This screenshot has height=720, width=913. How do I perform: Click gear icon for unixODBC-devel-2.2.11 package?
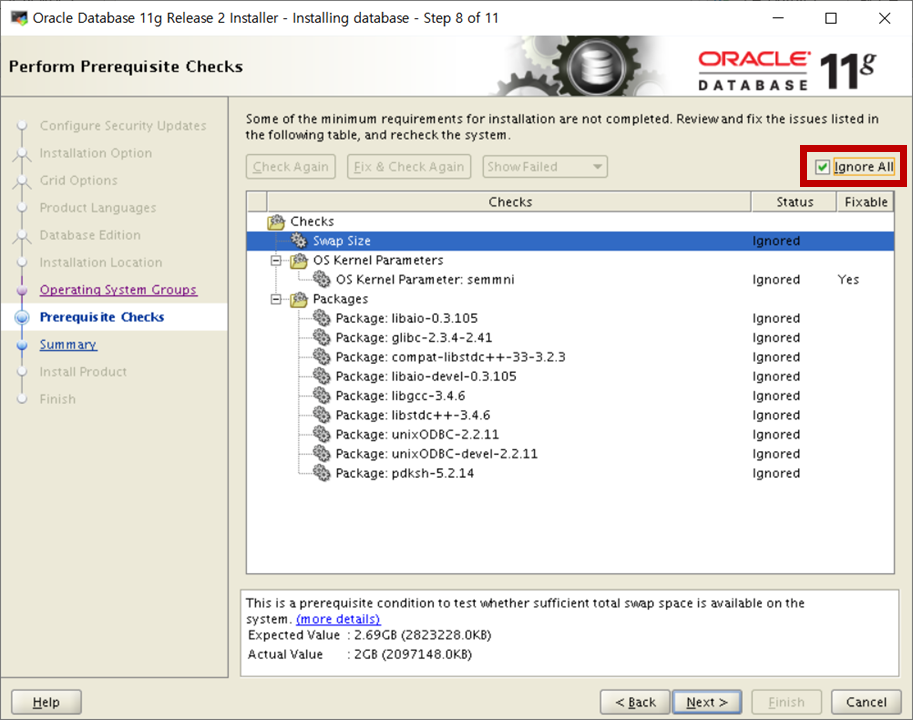[321, 453]
